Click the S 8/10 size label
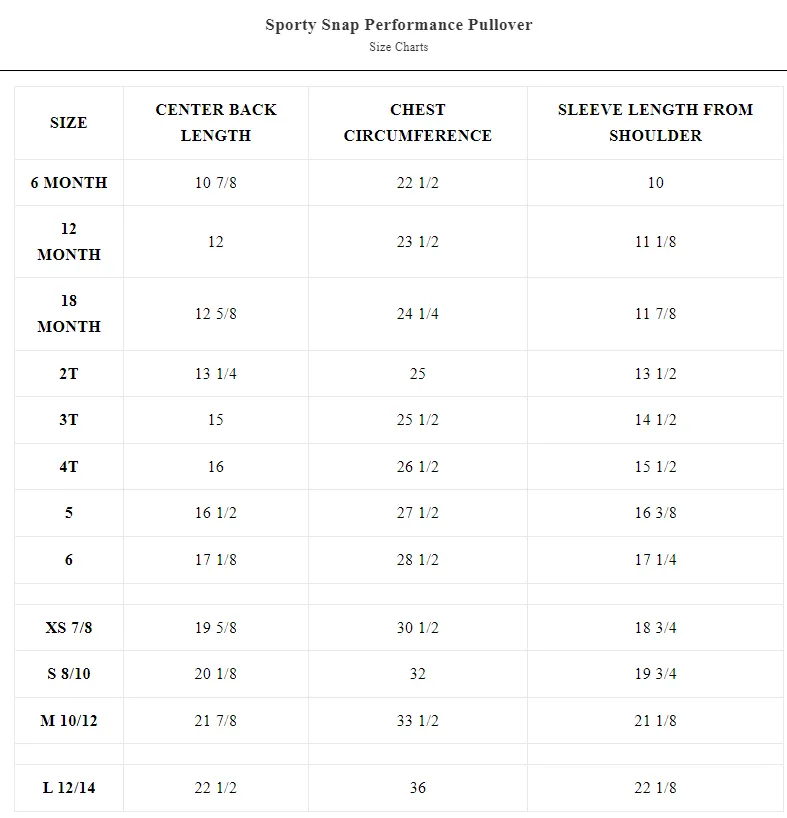Screen dimensions: 787x818 point(69,673)
